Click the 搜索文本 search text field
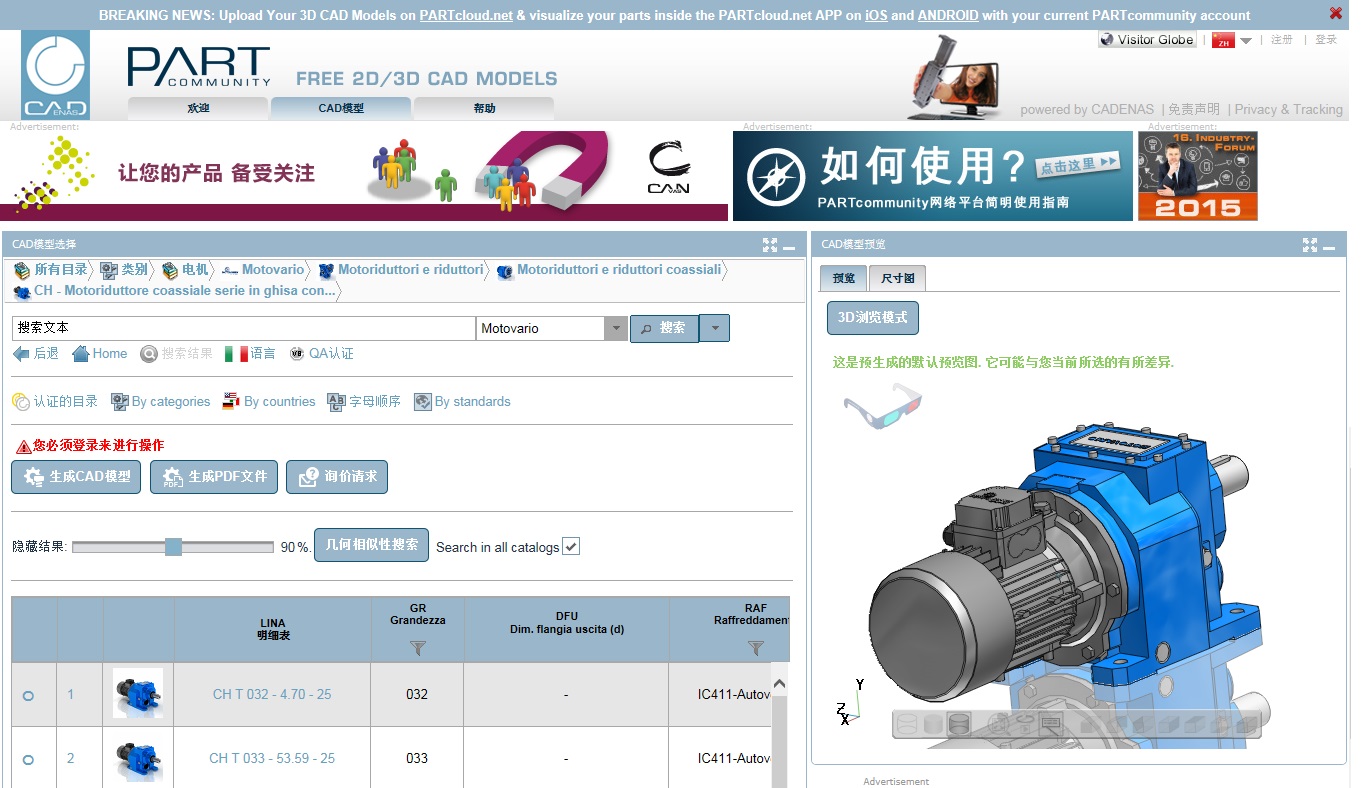Image resolution: width=1366 pixels, height=788 pixels. 243,328
